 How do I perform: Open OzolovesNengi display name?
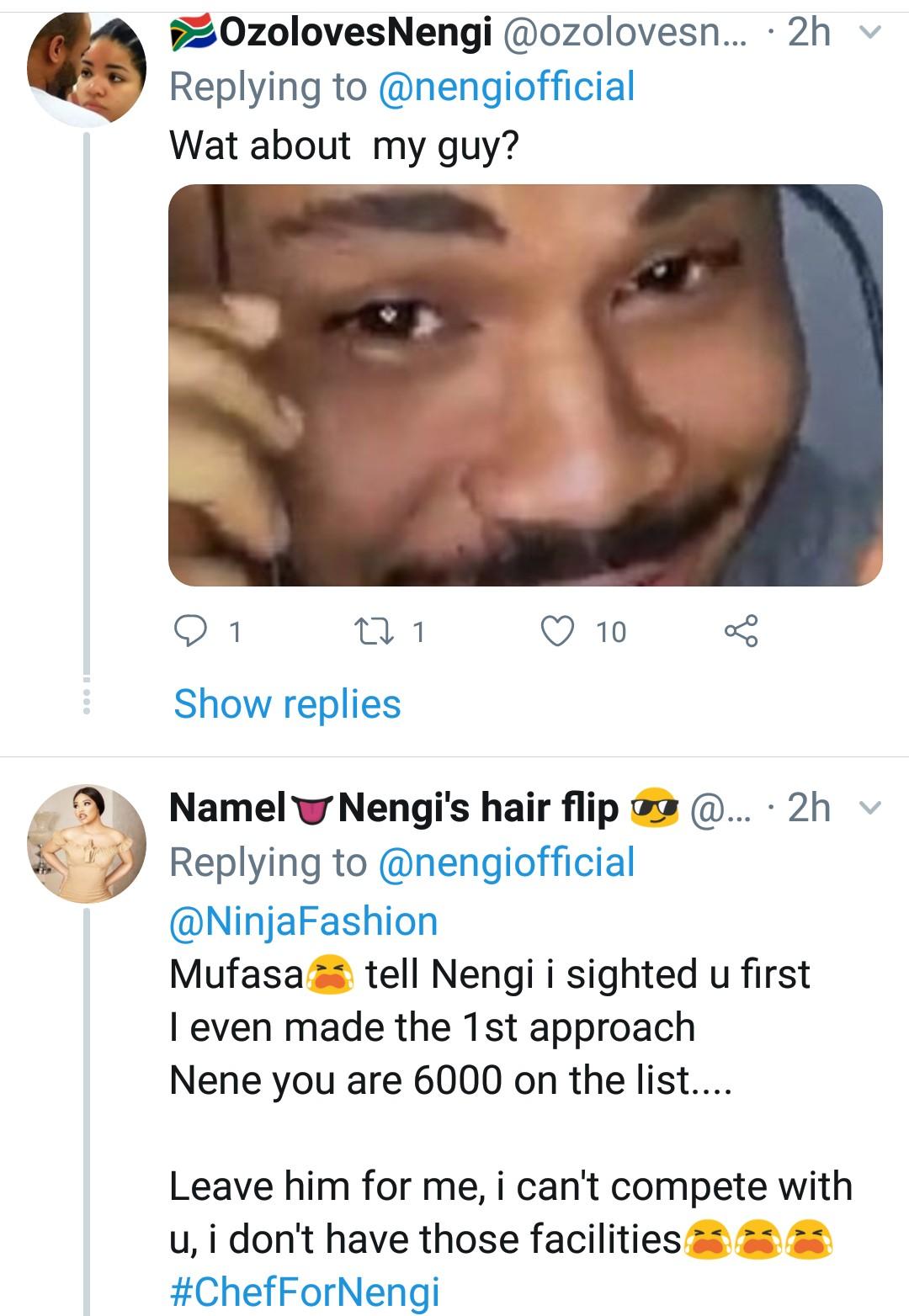pyautogui.click(x=331, y=33)
